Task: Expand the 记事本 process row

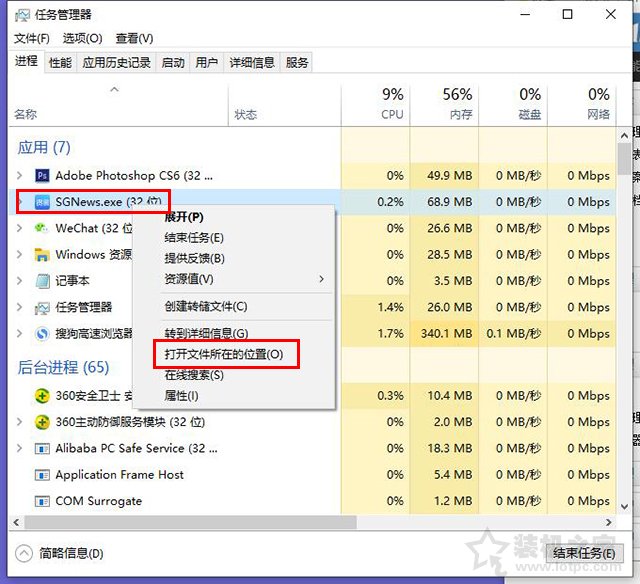Action: [19, 281]
